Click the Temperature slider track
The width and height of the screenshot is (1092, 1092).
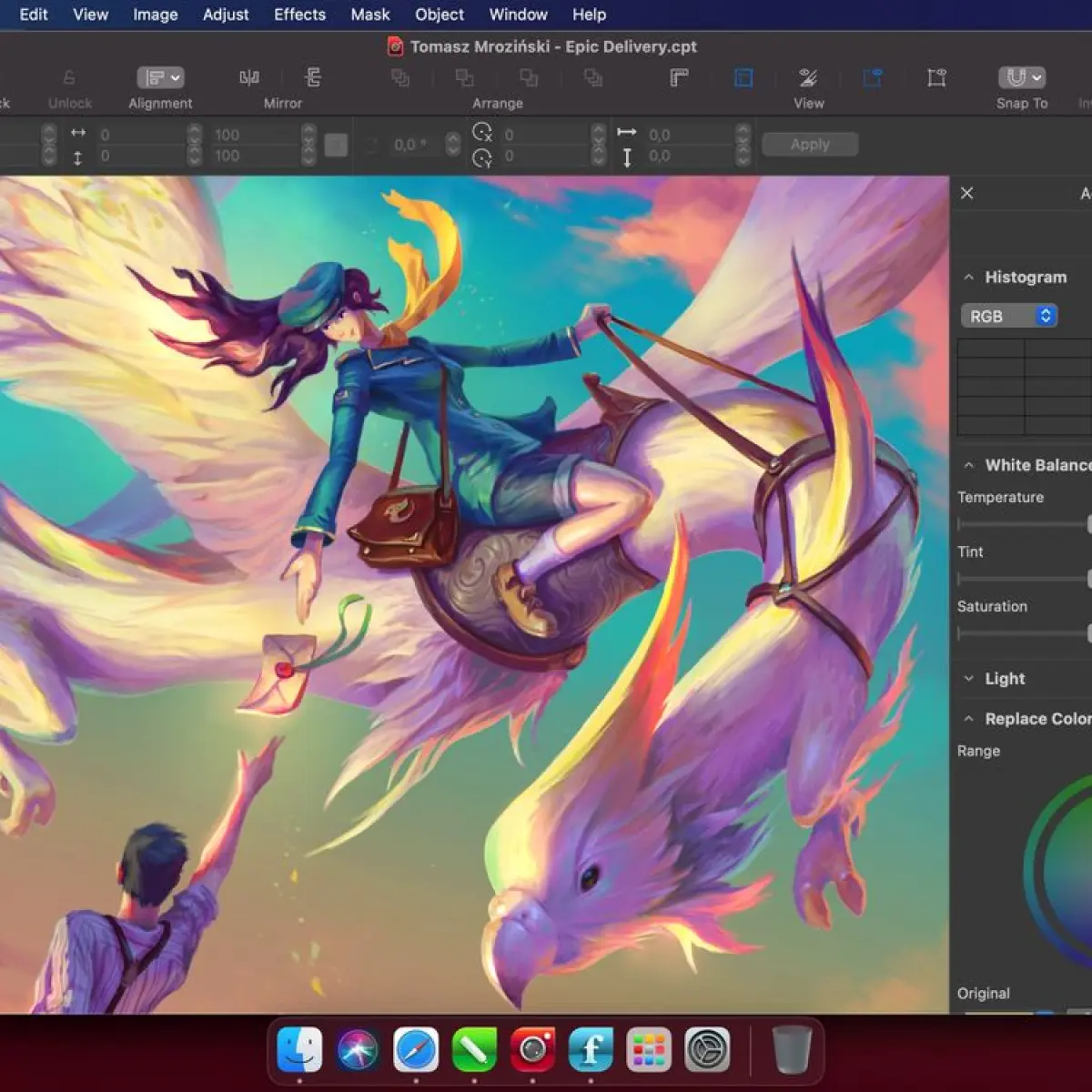tap(1024, 524)
